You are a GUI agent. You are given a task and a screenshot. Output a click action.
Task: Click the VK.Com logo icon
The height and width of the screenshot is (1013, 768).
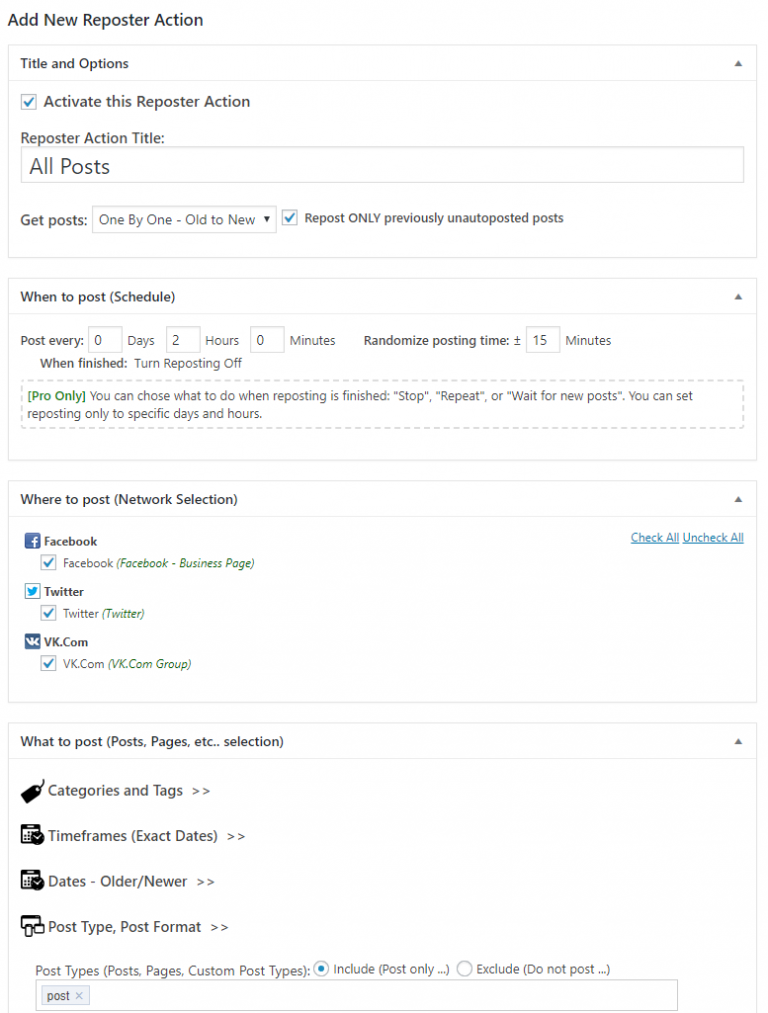[32, 642]
